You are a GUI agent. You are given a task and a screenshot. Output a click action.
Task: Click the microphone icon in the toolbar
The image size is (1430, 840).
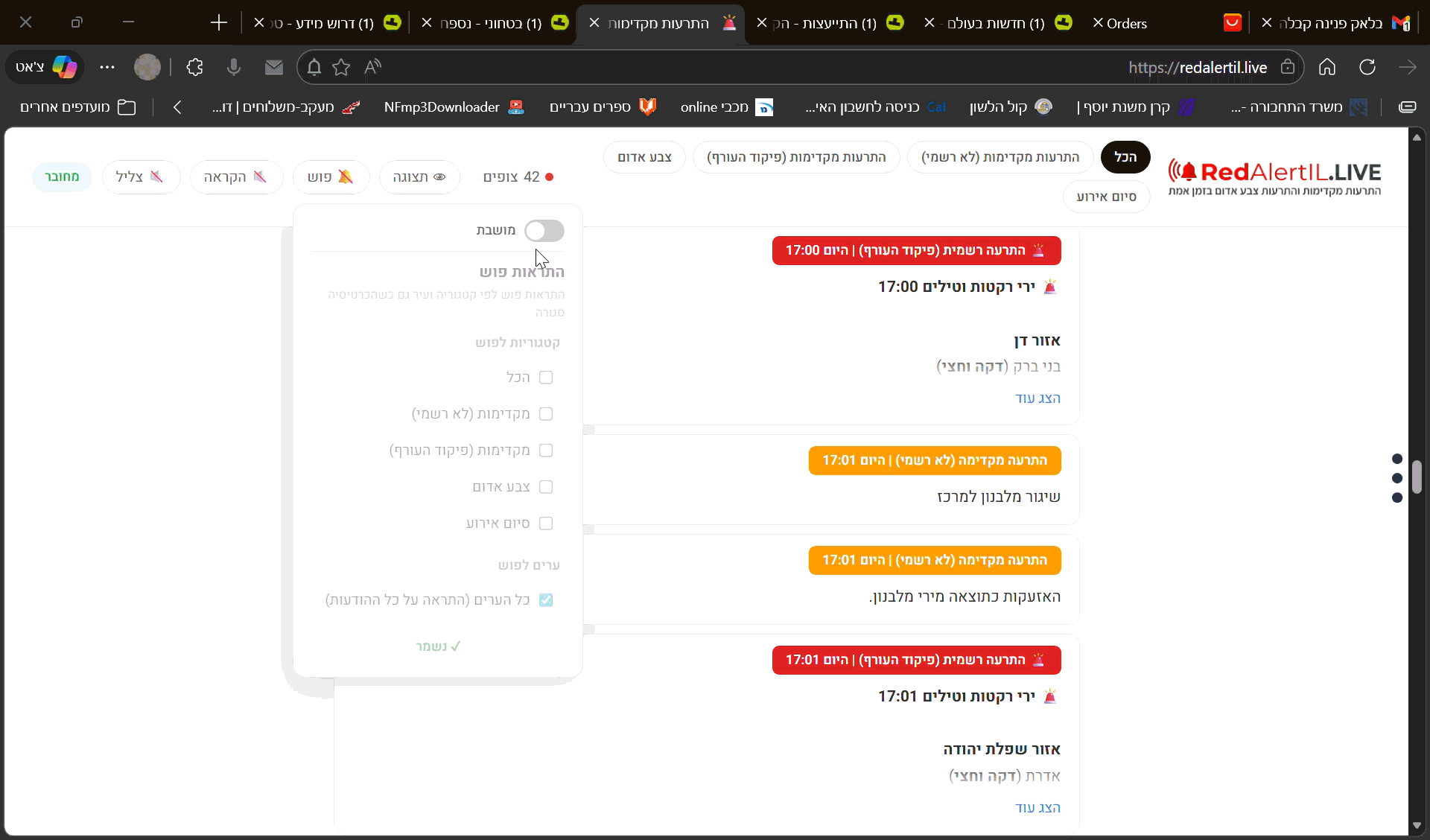coord(235,67)
